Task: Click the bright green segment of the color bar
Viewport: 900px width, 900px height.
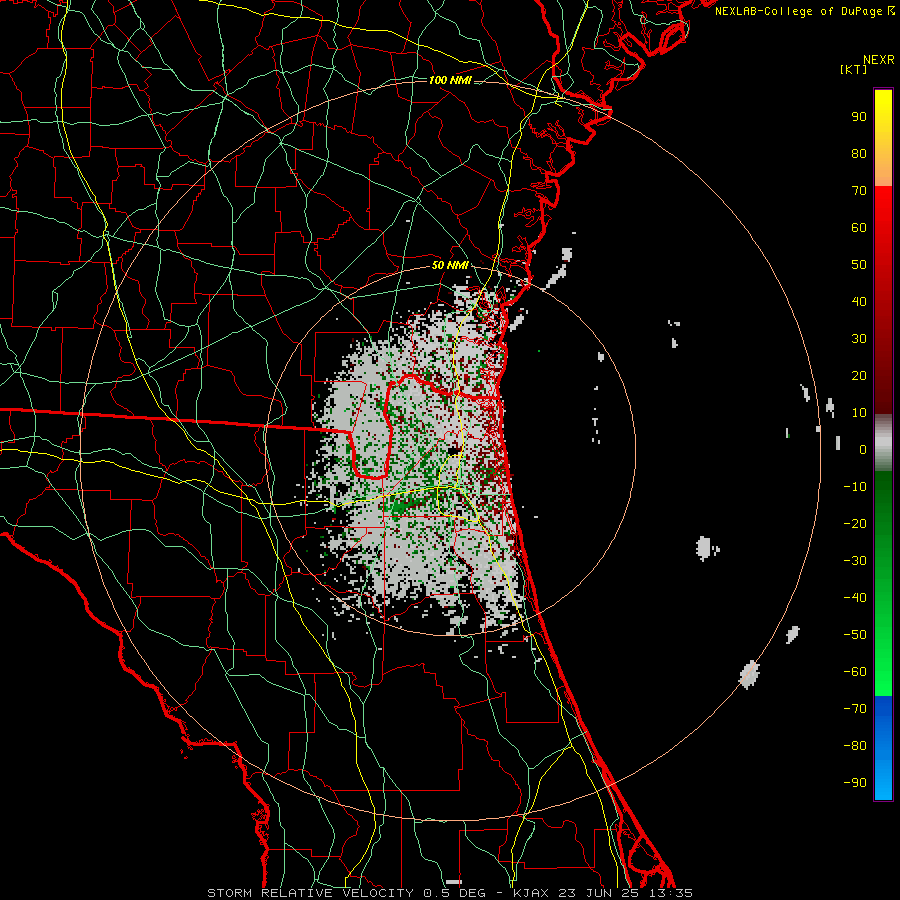Action: [883, 583]
